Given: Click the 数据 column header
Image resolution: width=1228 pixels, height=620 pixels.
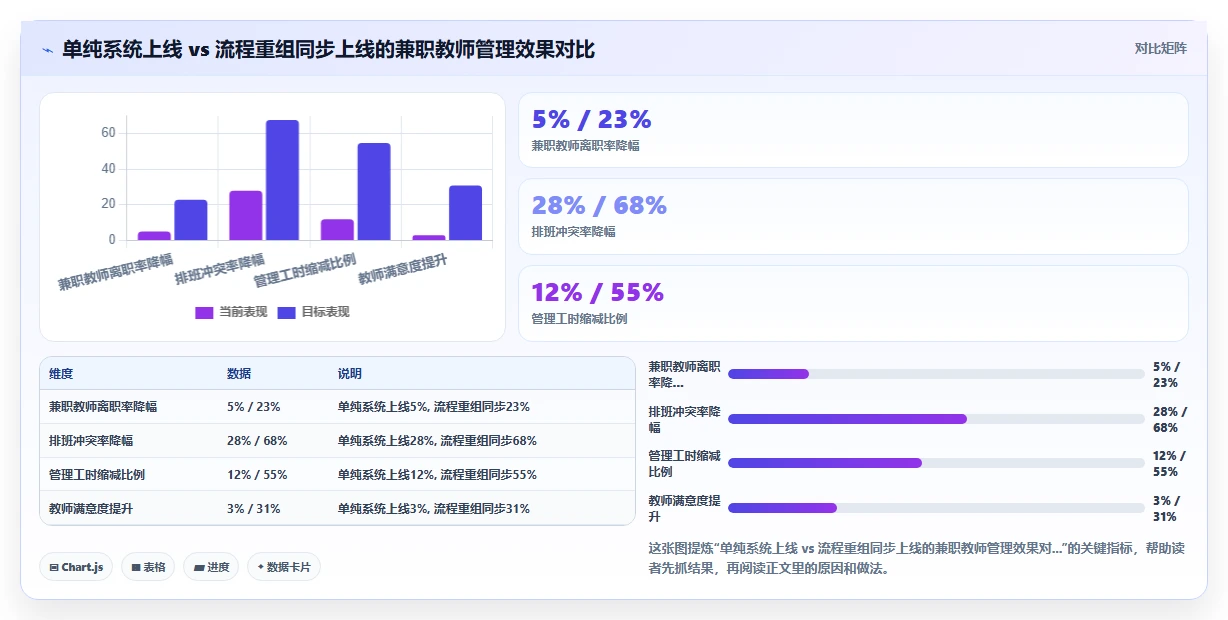Looking at the screenshot, I should click(x=239, y=373).
